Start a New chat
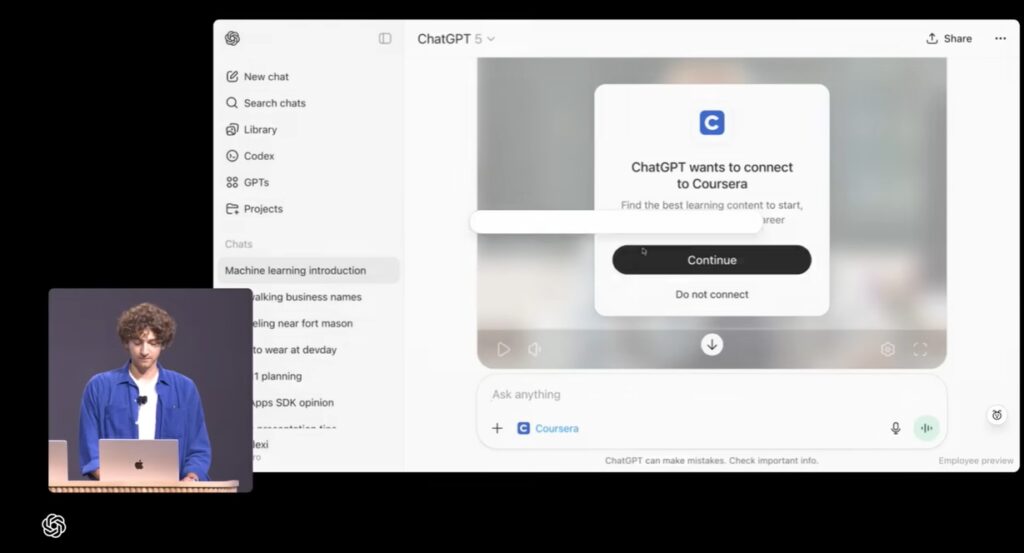 266,76
